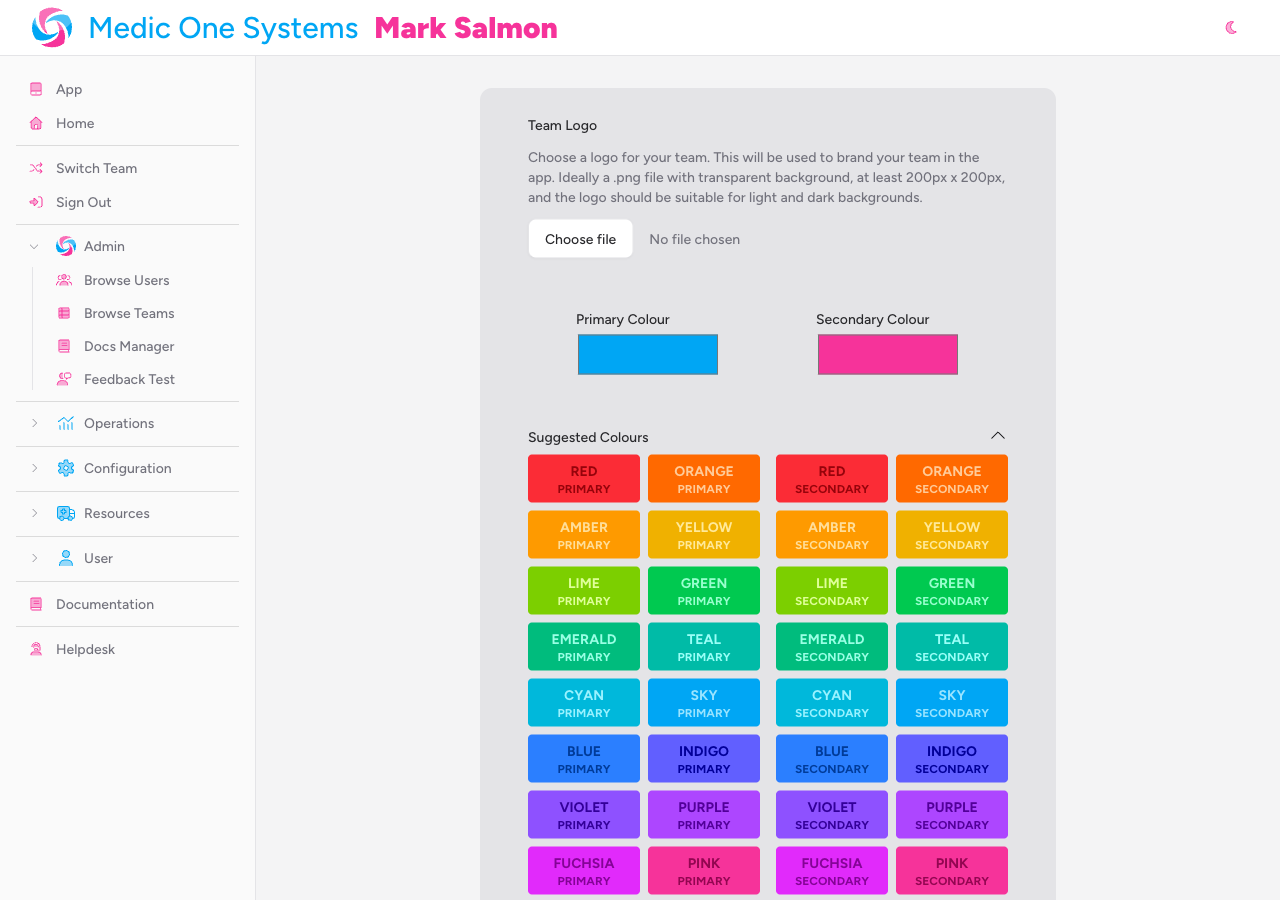This screenshot has height=900, width=1280.
Task: Click the Helpdesk icon
Action: [x=36, y=649]
